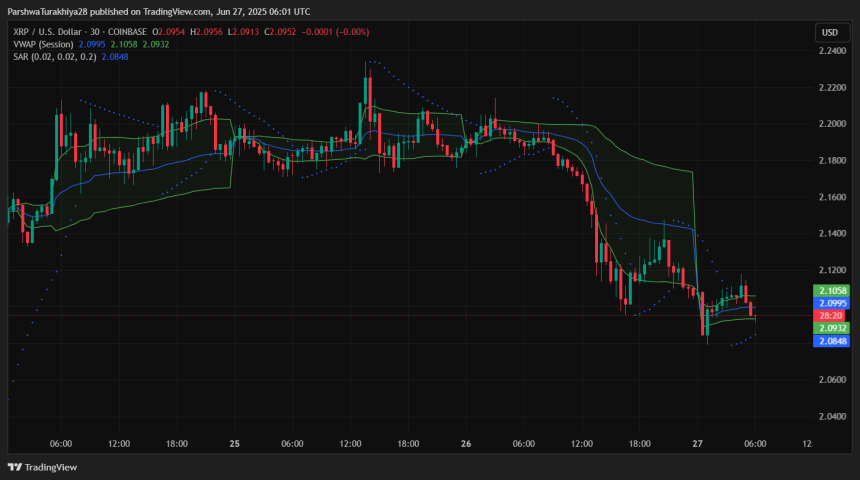Image resolution: width=860 pixels, height=480 pixels.
Task: Click the 2.0600 price axis level
Action: (832, 380)
